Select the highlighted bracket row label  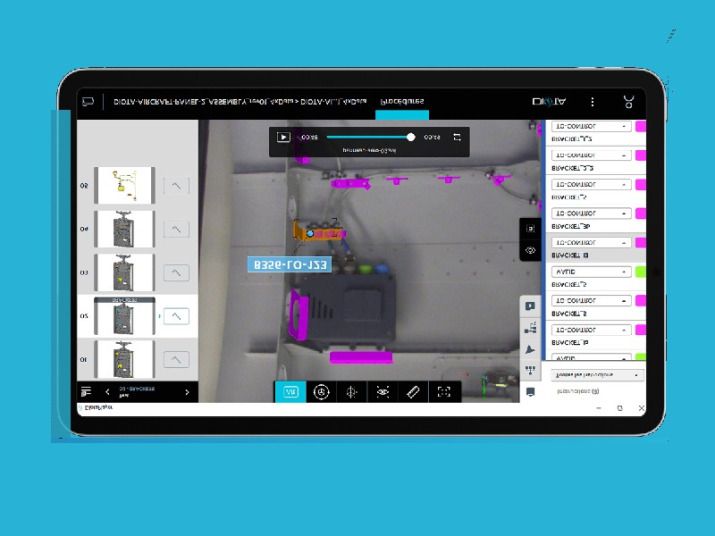(x=570, y=255)
